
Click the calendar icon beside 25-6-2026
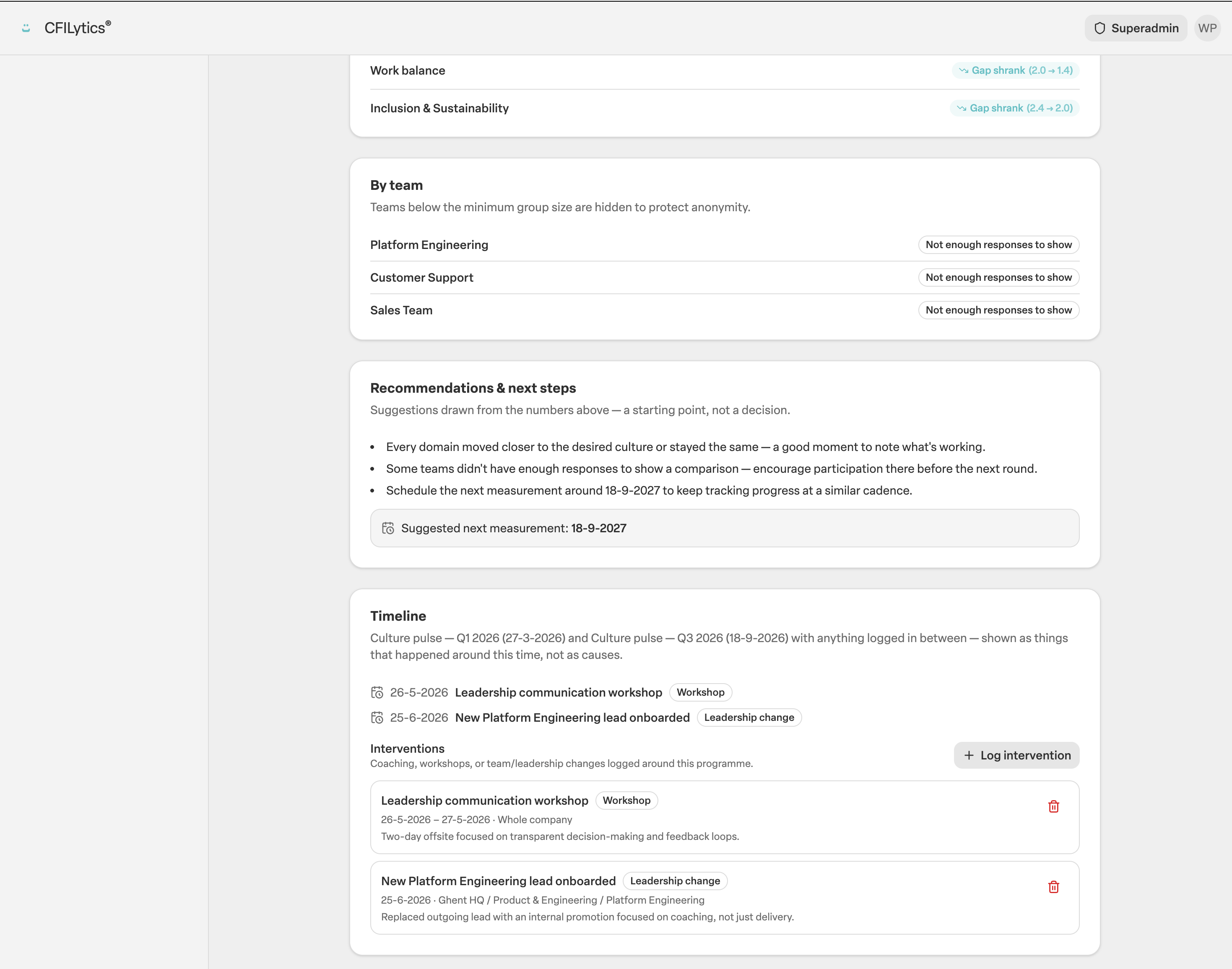[377, 717]
